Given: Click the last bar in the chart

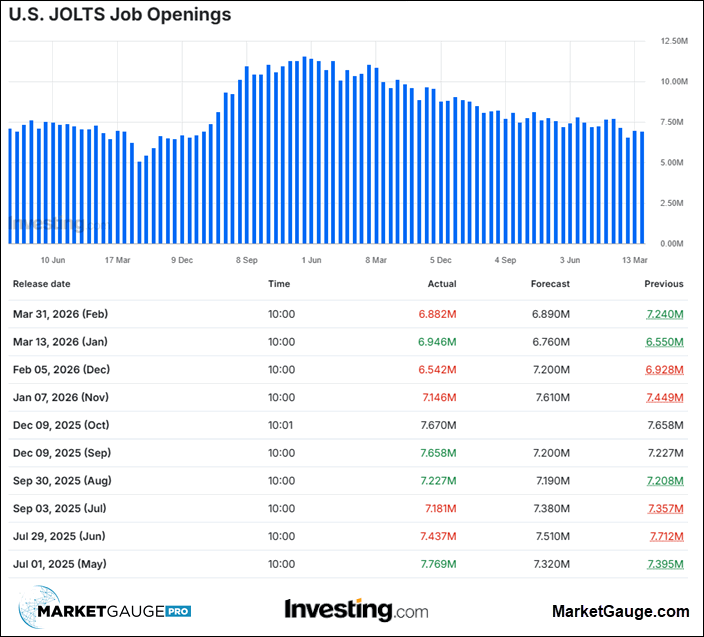Looking at the screenshot, I should (x=642, y=188).
